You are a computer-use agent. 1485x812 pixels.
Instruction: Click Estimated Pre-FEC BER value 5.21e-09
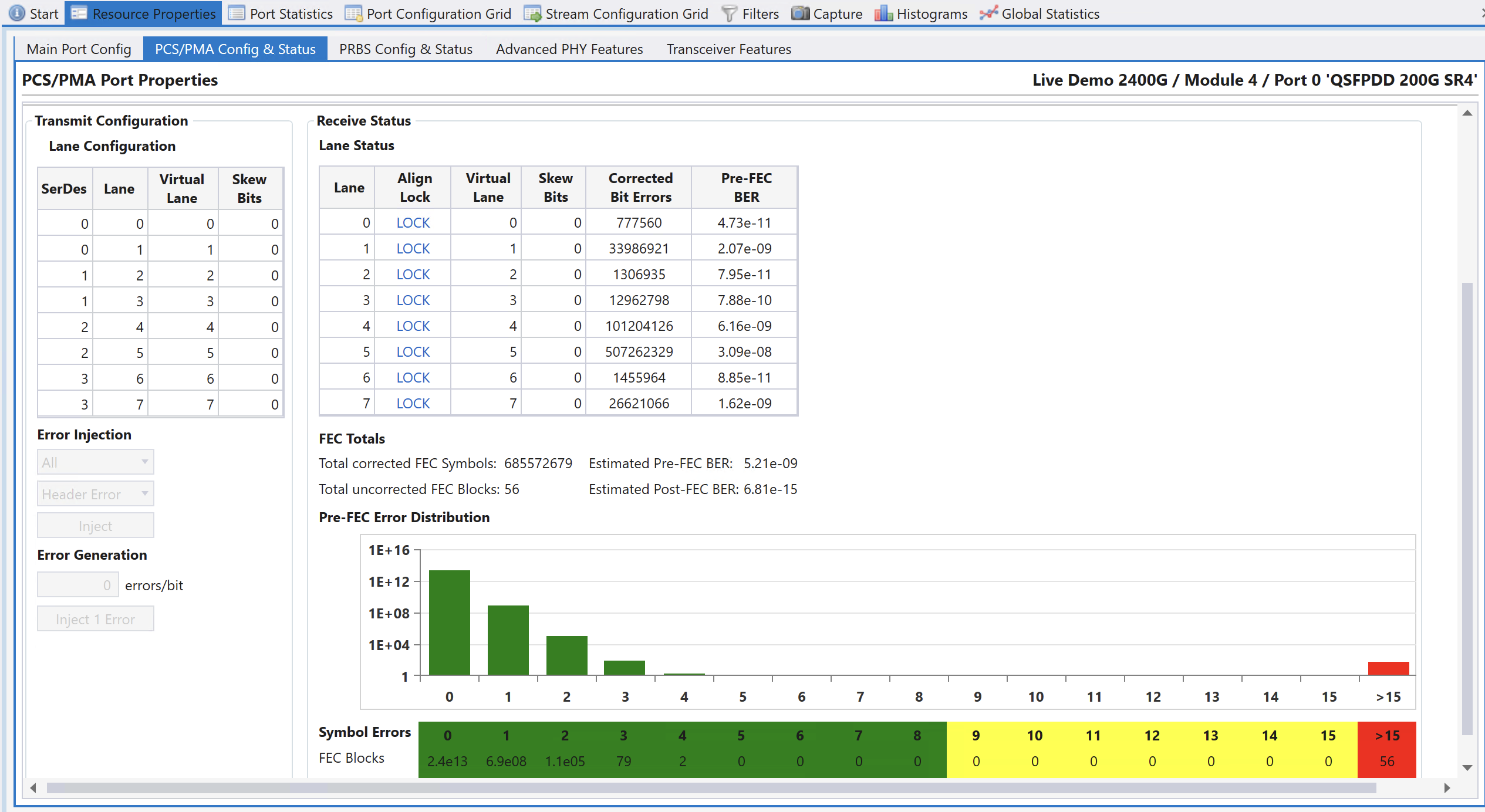click(x=770, y=463)
